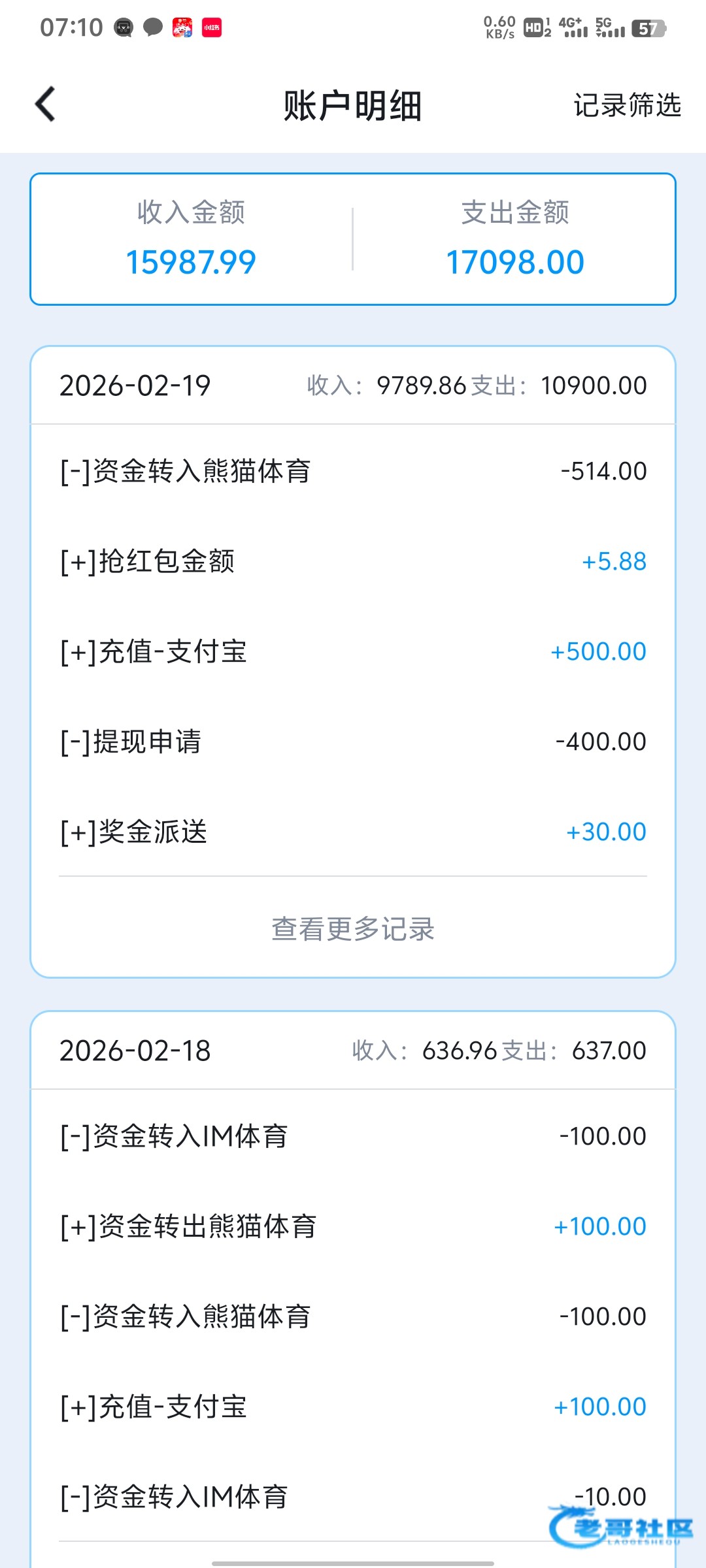Open the 记录筛选 record filter
The image size is (706, 1568).
pyautogui.click(x=627, y=105)
